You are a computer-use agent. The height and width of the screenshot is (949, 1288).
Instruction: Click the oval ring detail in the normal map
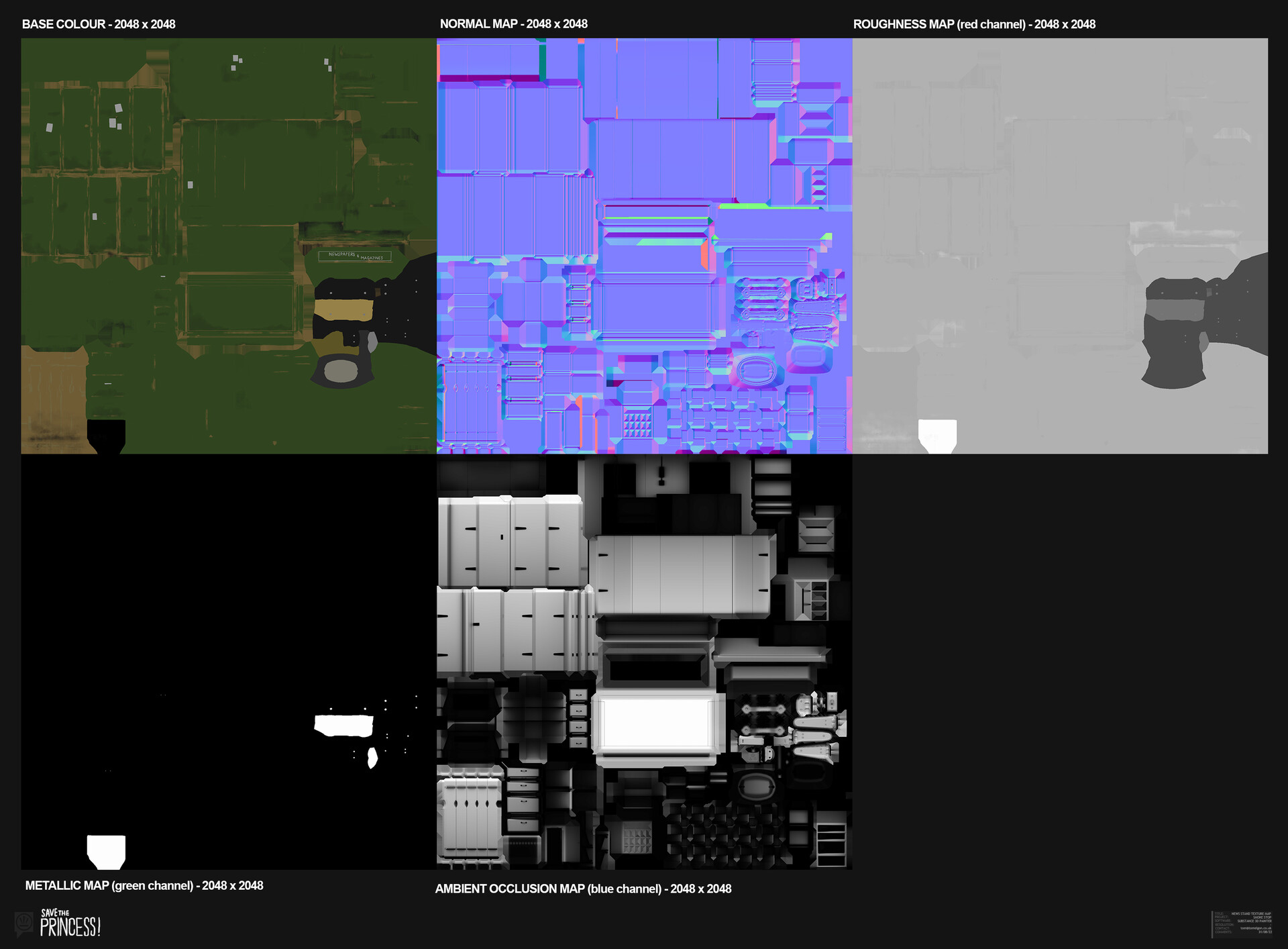[756, 369]
